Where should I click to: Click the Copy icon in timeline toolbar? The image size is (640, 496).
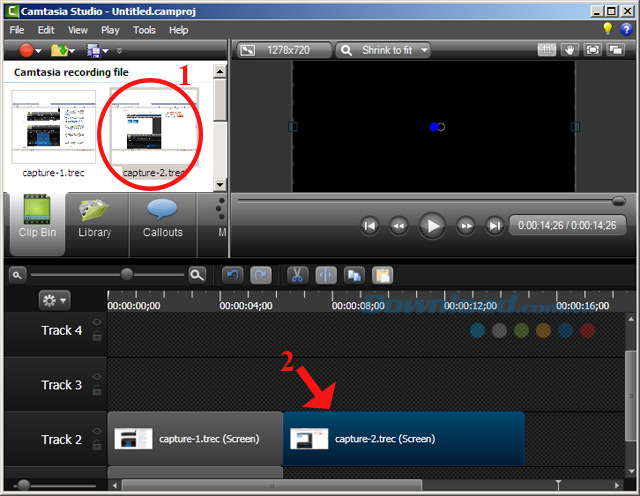[x=353, y=274]
